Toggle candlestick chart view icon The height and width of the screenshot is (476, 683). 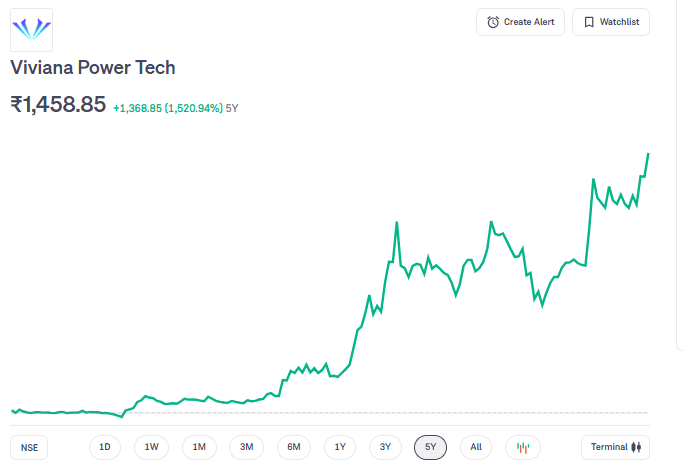[523, 447]
